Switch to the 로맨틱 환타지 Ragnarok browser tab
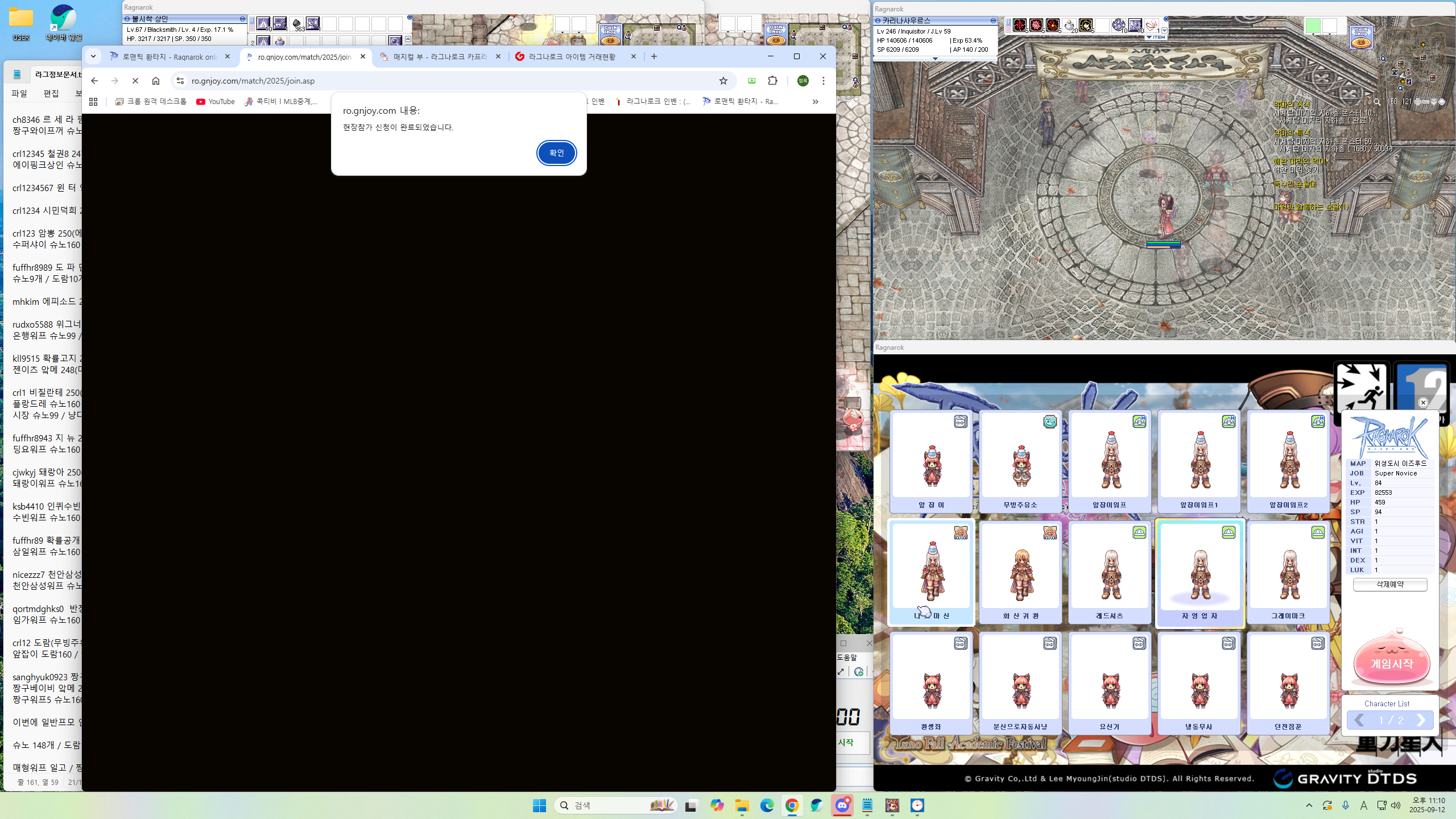Viewport: 1456px width, 819px height. [x=170, y=57]
